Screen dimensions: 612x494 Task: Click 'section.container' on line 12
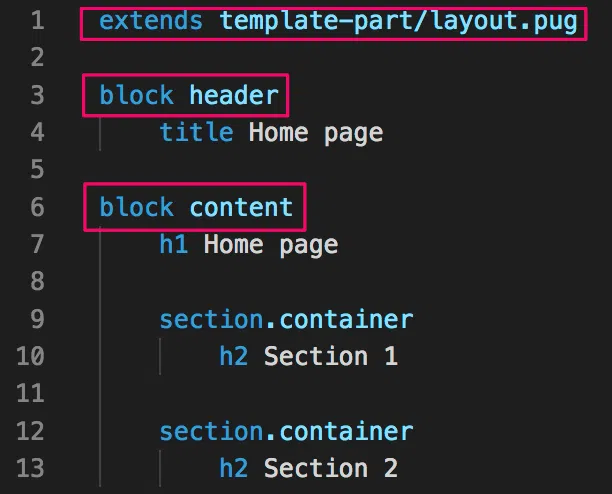click(x=286, y=431)
